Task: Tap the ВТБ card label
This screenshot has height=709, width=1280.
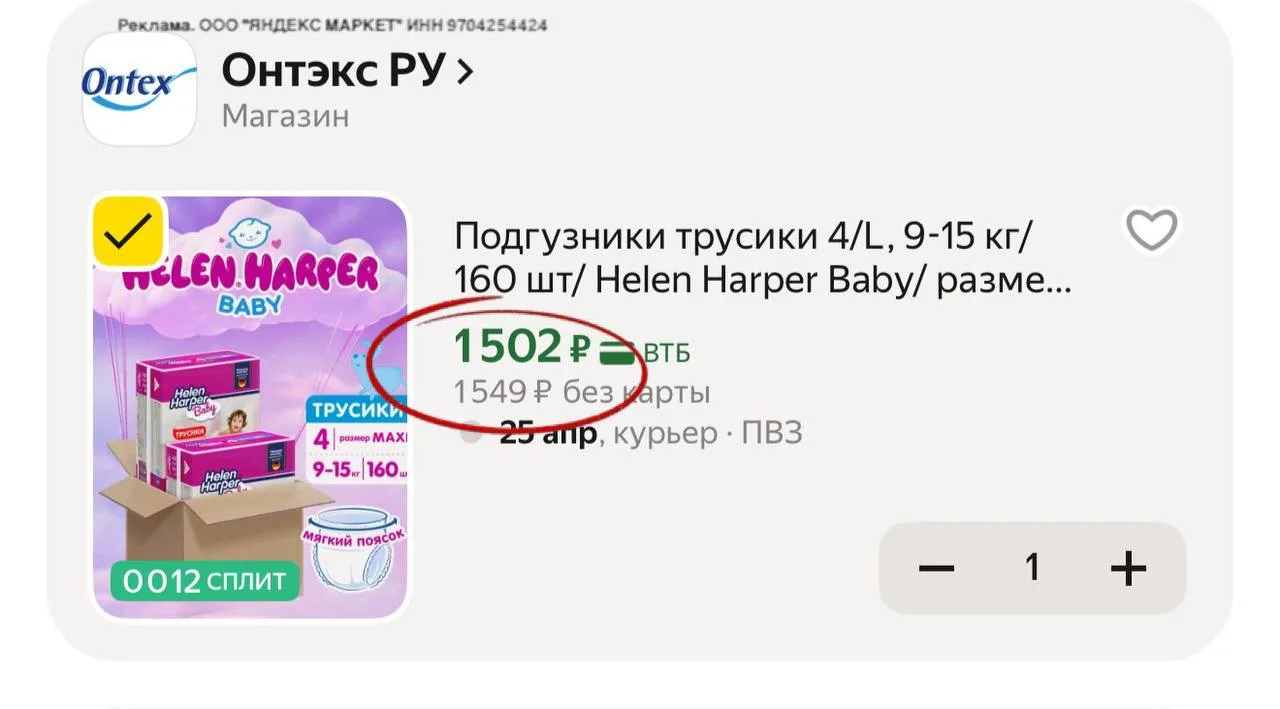Action: tap(666, 353)
